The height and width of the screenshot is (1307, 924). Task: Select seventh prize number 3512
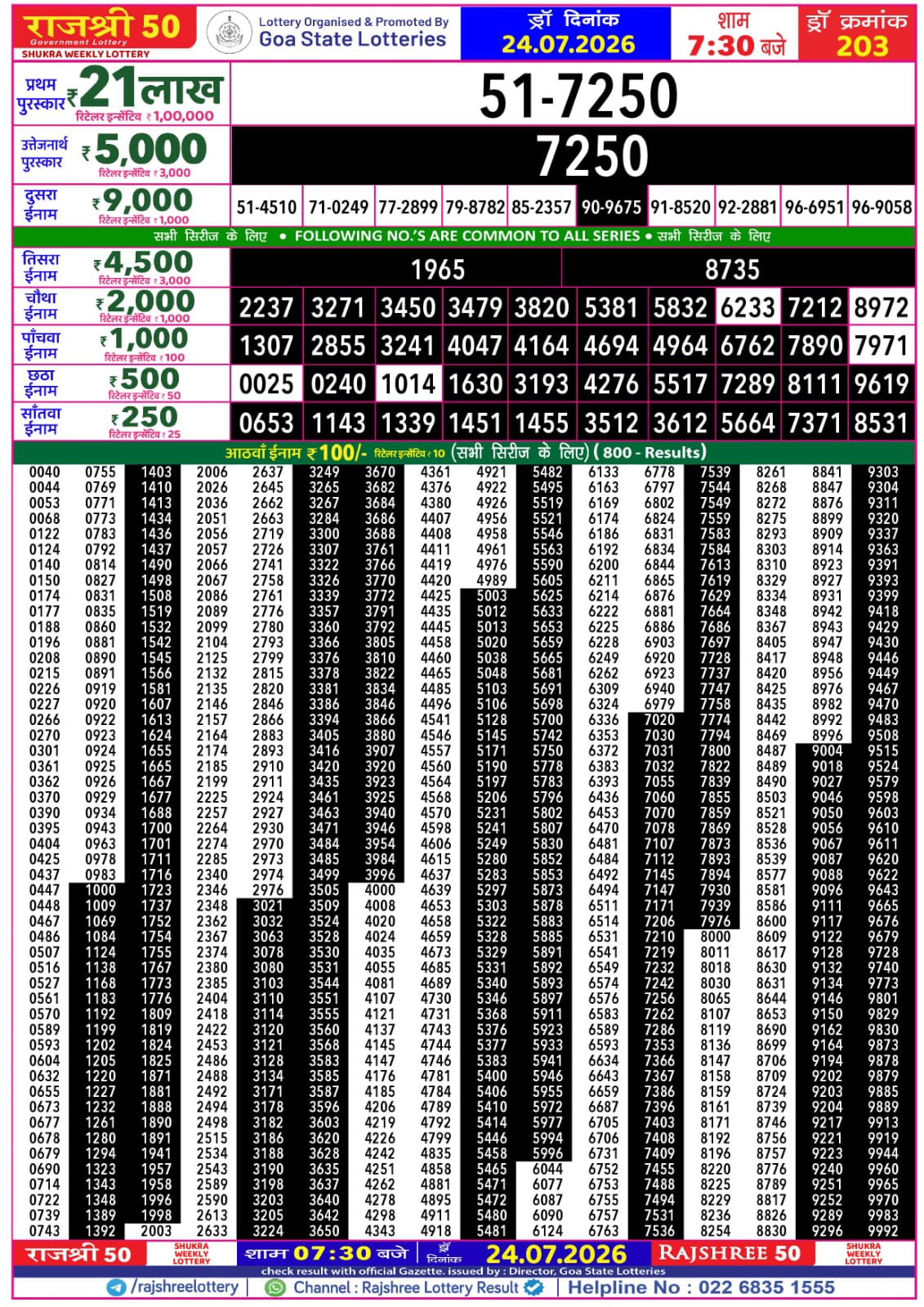pos(611,423)
